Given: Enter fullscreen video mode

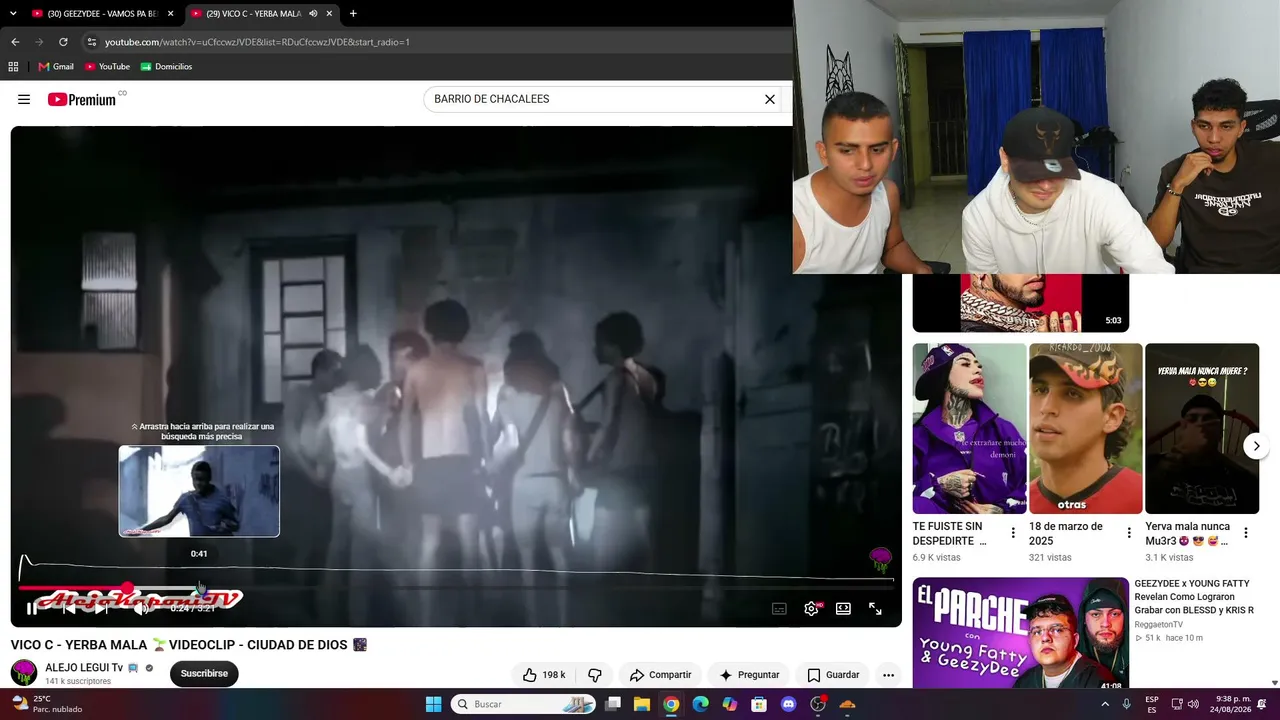Looking at the screenshot, I should 875,608.
